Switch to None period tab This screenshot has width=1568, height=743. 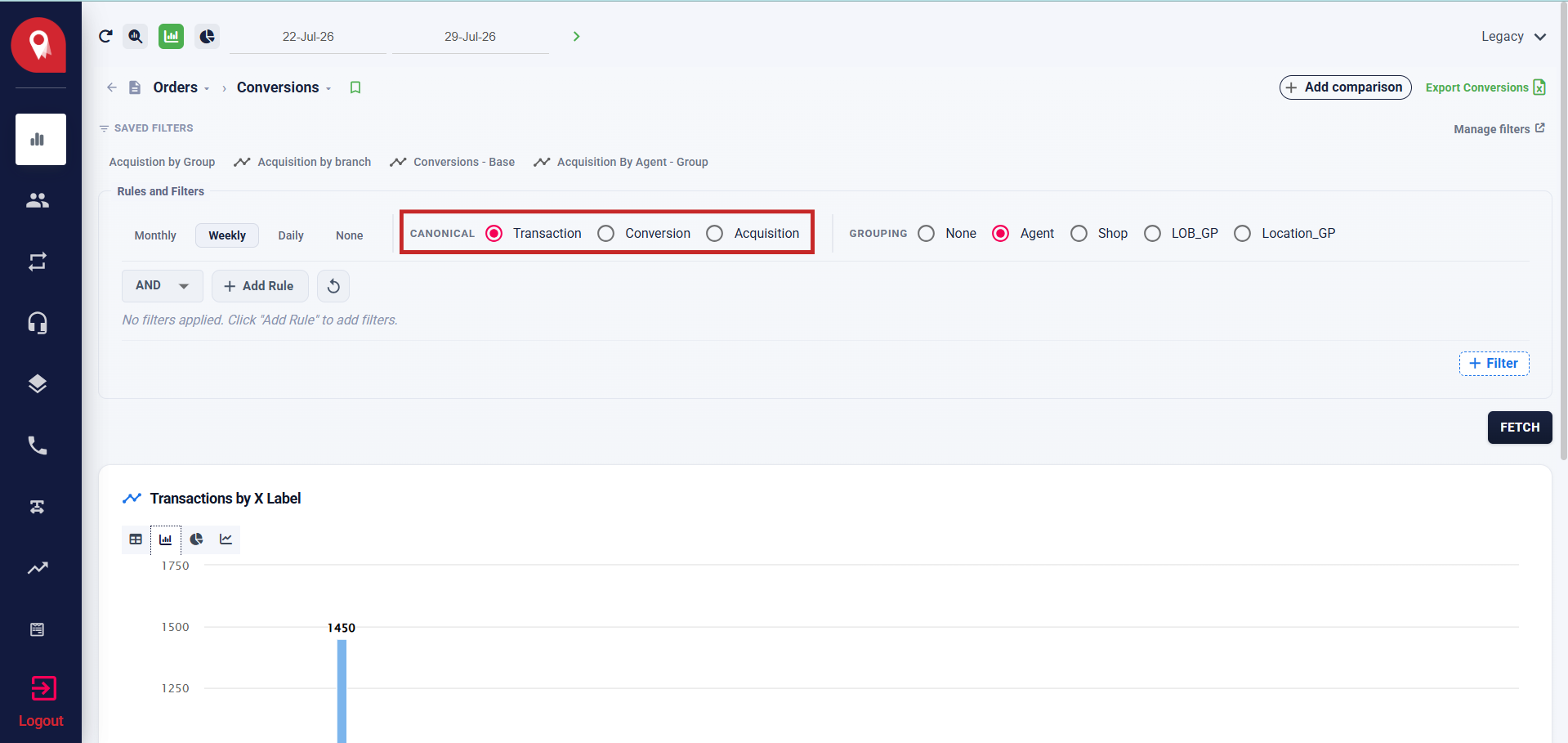(x=350, y=235)
